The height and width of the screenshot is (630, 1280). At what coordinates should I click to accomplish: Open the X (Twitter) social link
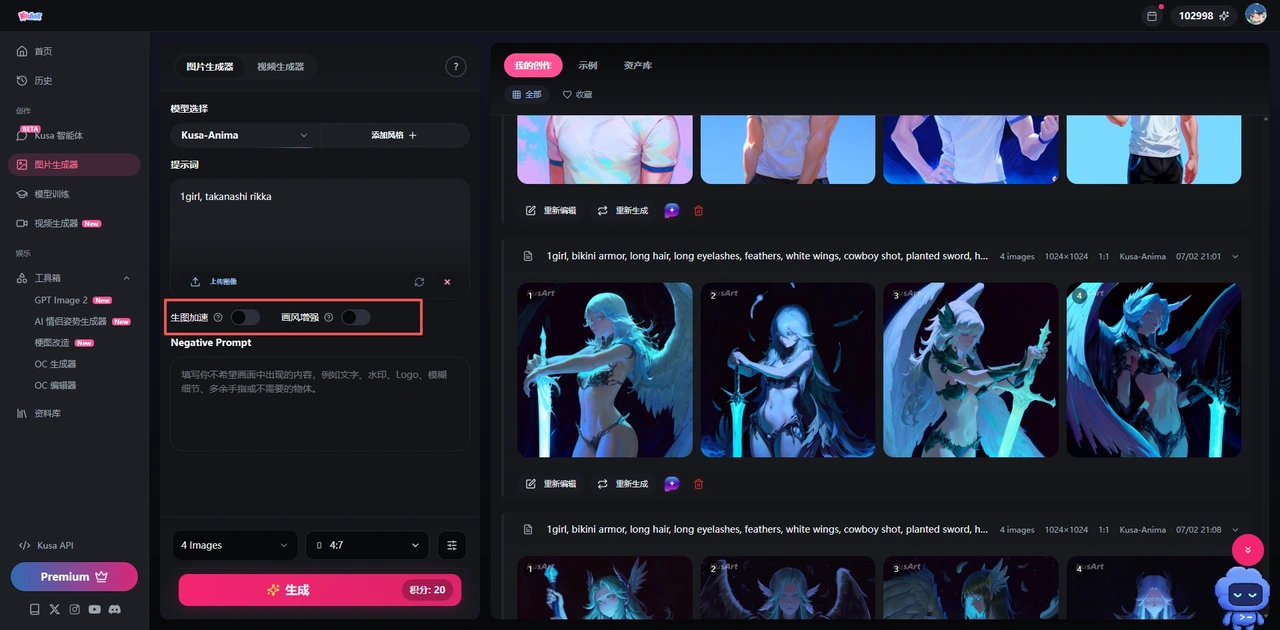54,609
